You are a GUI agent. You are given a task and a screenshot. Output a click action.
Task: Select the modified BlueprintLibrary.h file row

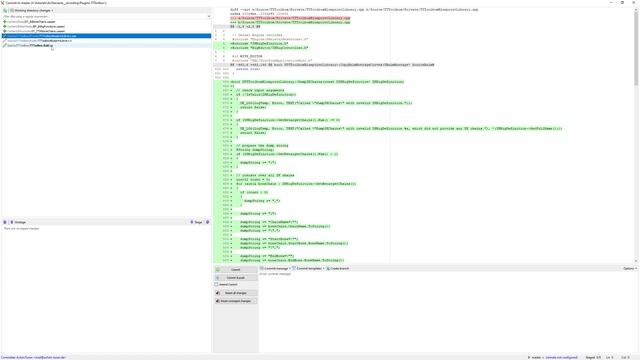coord(107,41)
